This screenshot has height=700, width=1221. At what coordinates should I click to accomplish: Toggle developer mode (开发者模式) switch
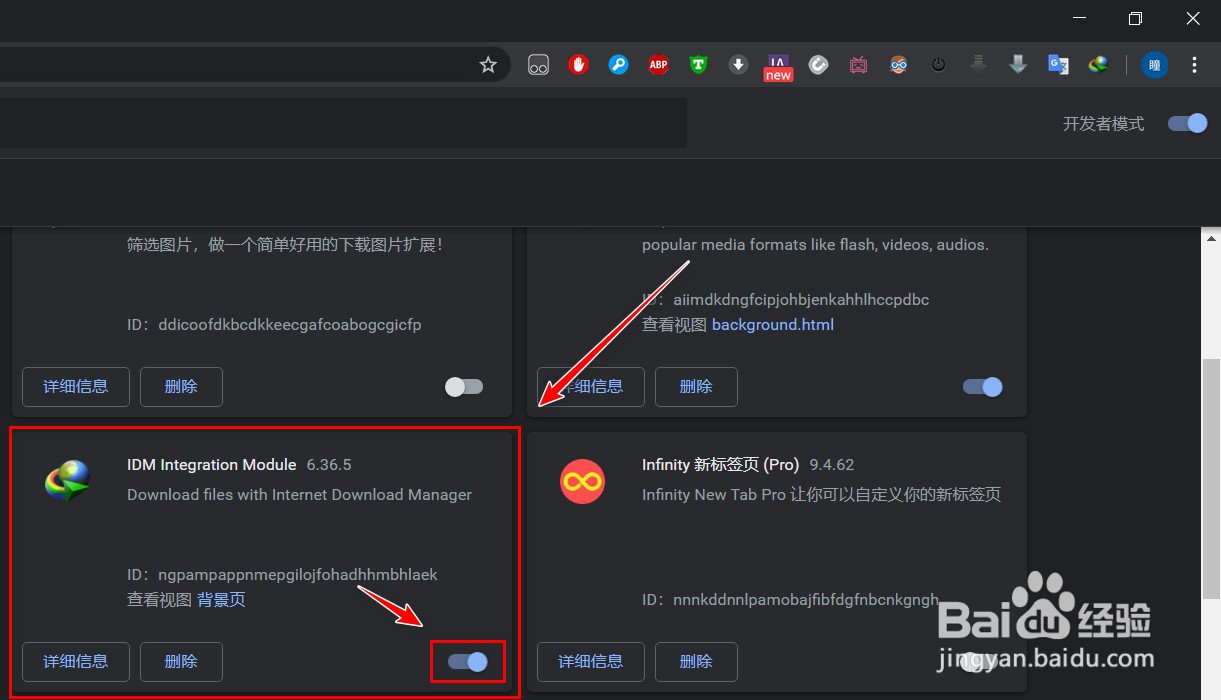pos(1188,124)
